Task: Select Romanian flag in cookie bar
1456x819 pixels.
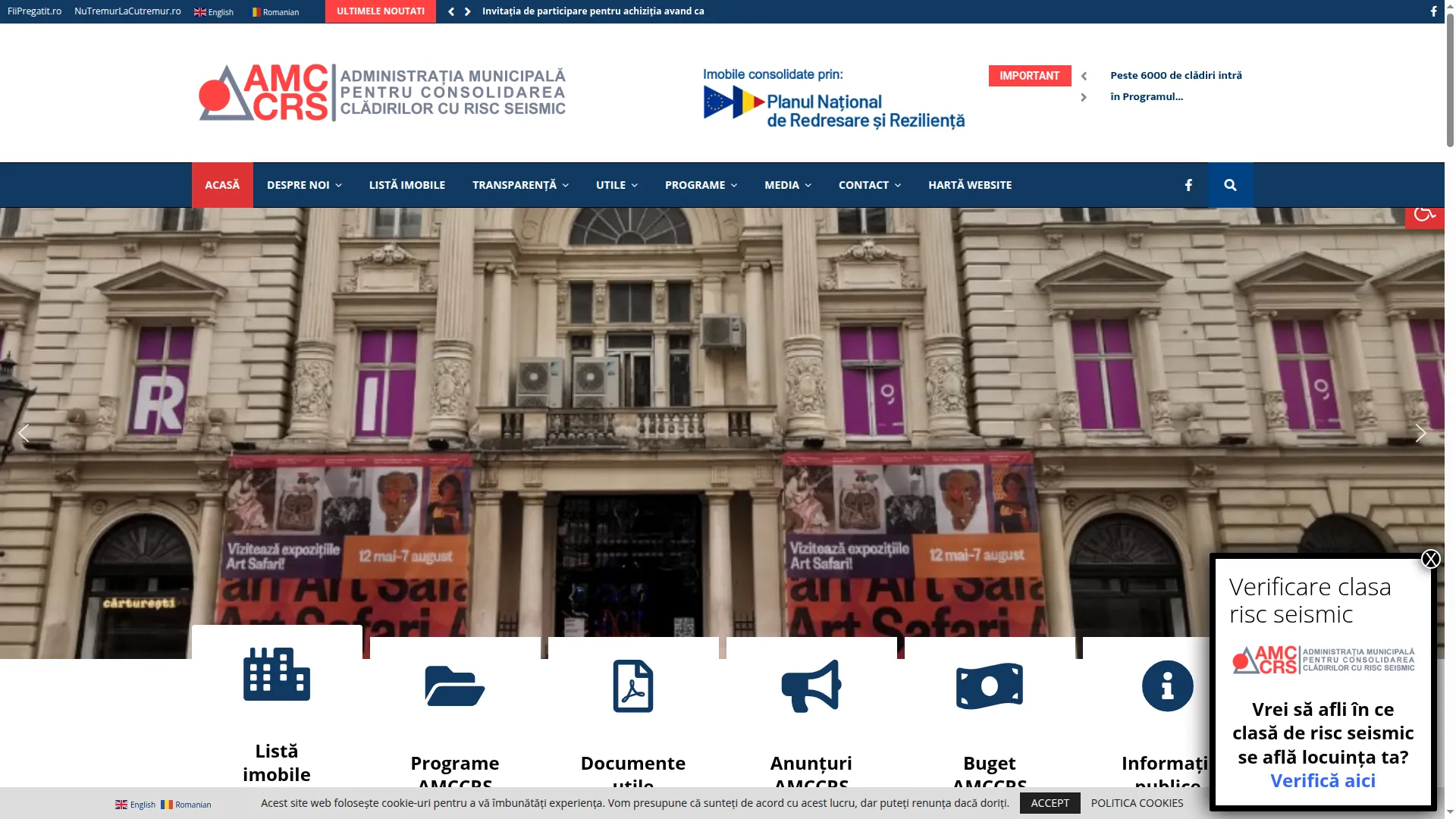Action: tap(186, 805)
